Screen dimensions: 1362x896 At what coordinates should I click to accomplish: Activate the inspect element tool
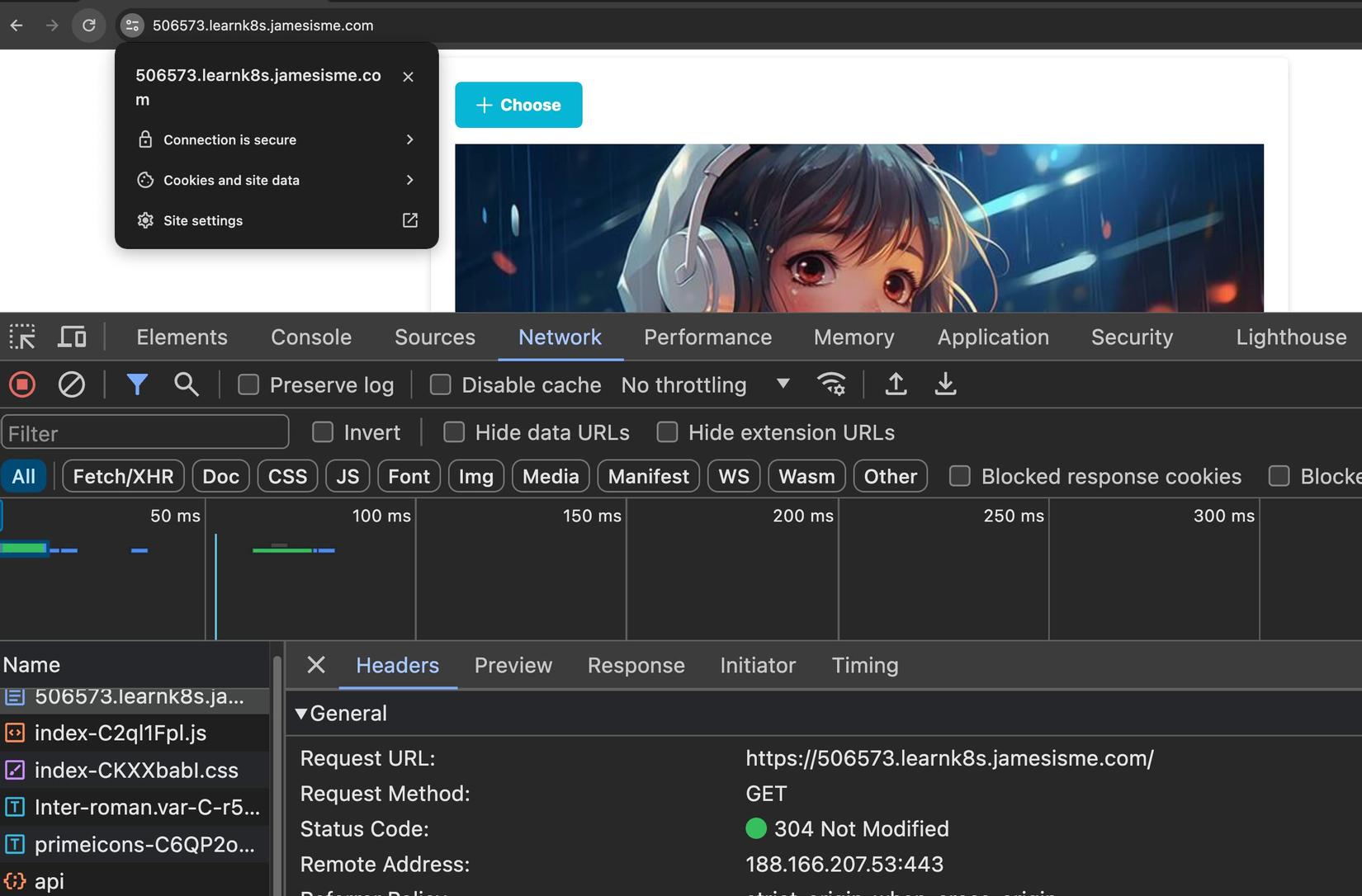(x=23, y=337)
